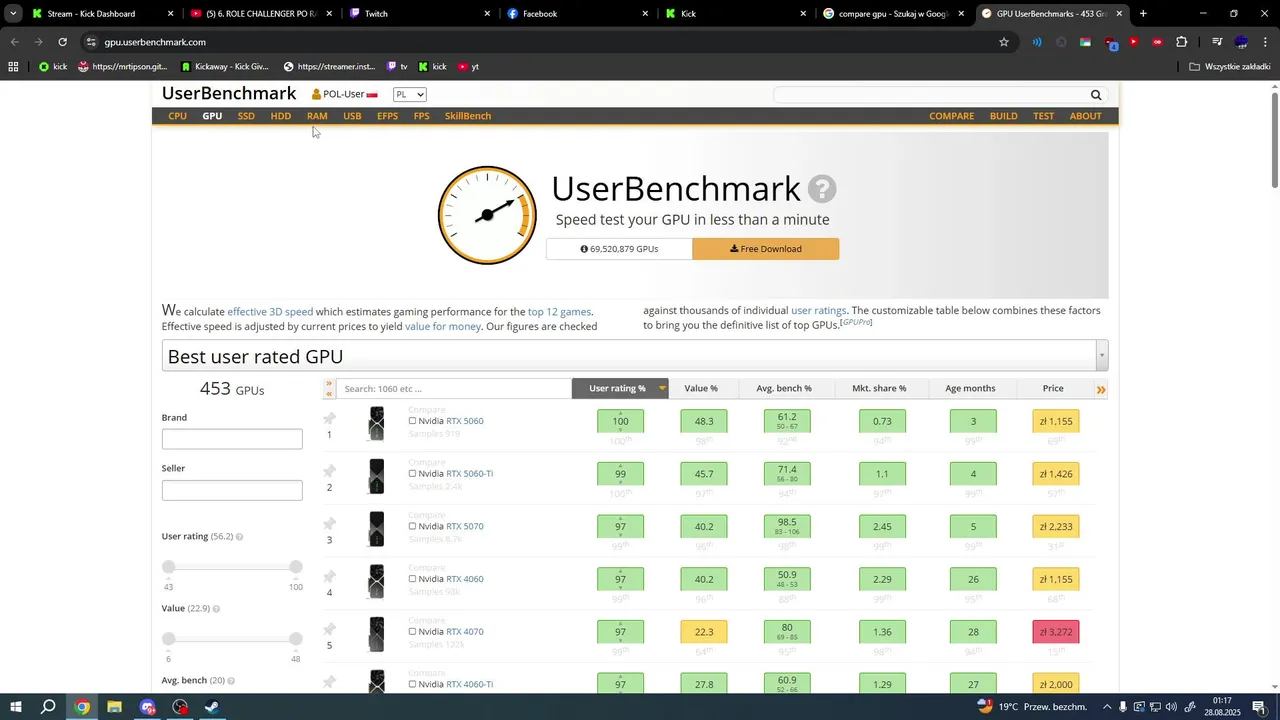
Task: Click the left handle of the User rating slider
Action: [x=168, y=567]
